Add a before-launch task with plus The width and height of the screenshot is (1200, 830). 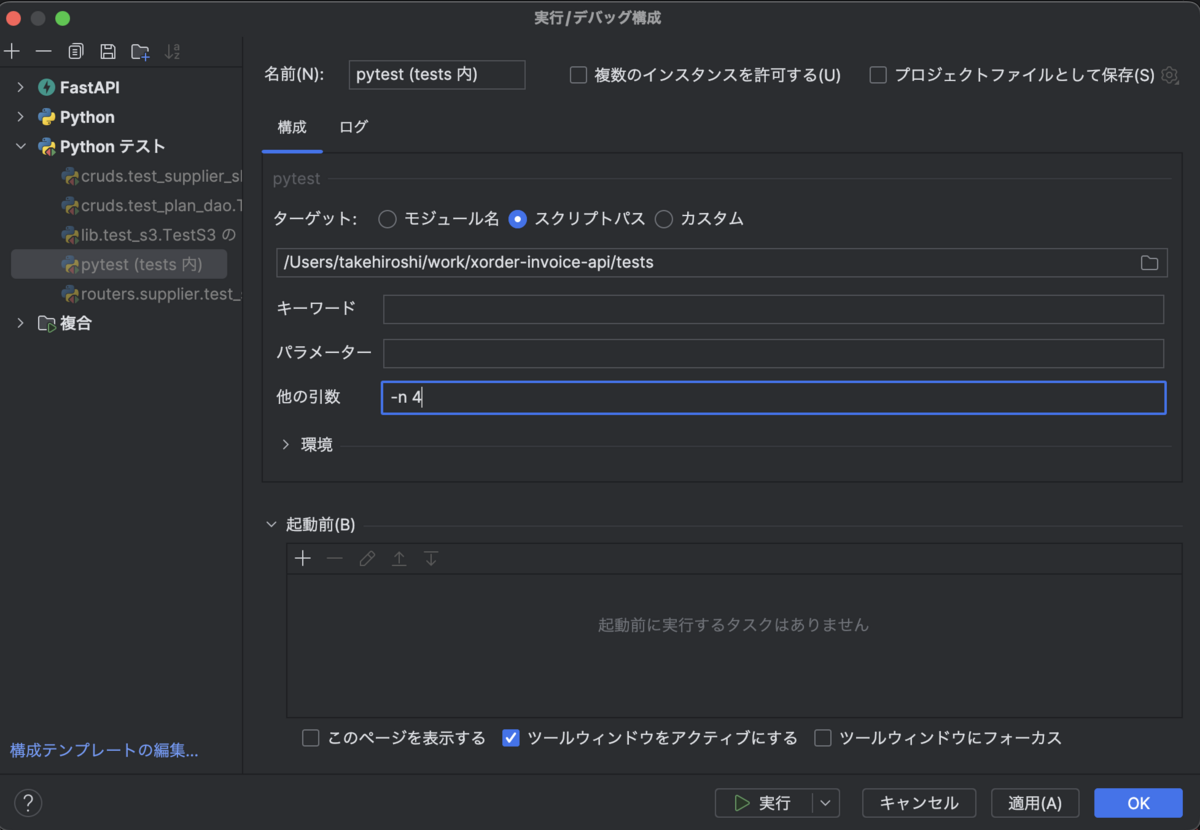coord(303,559)
